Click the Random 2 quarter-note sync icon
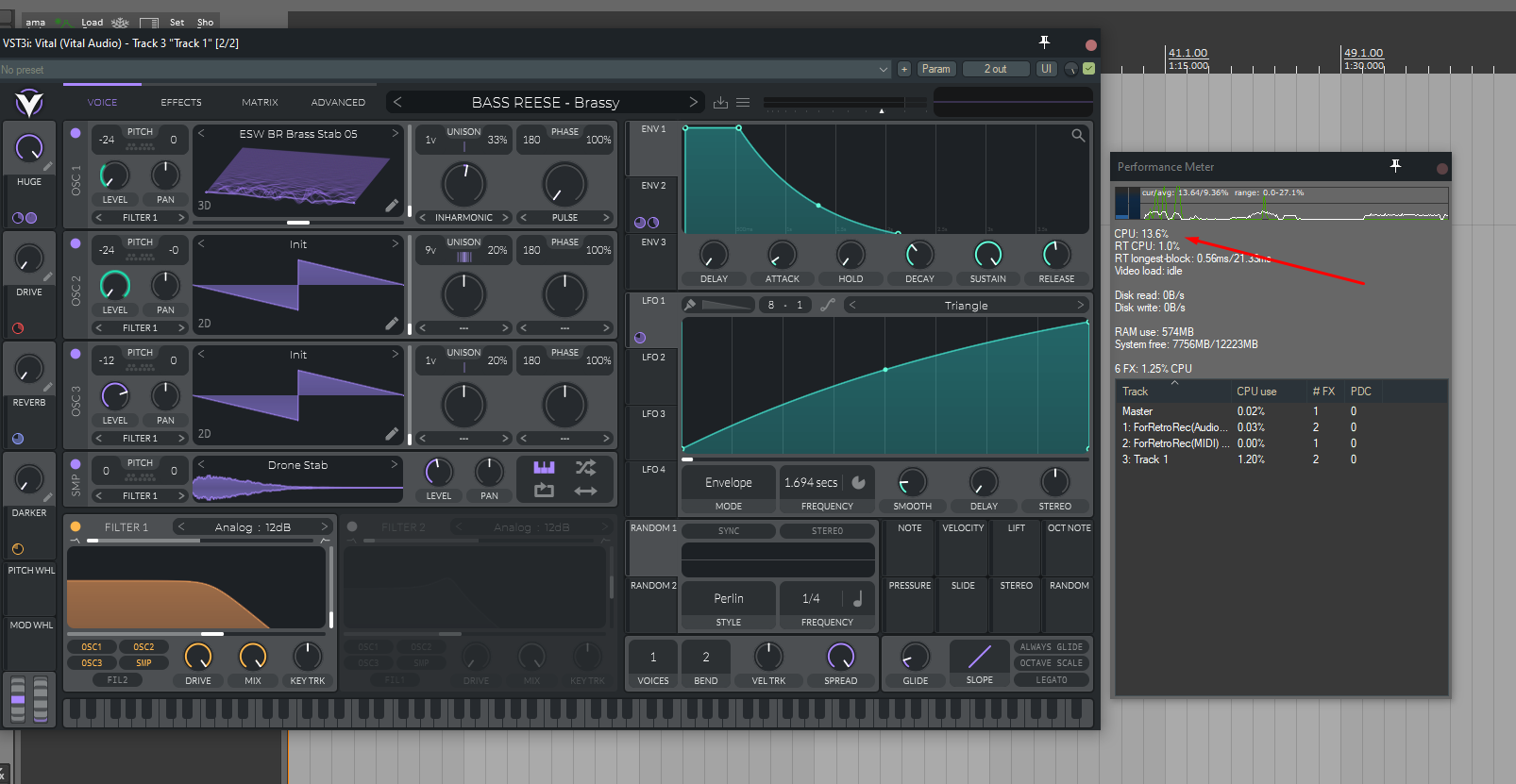 click(858, 598)
